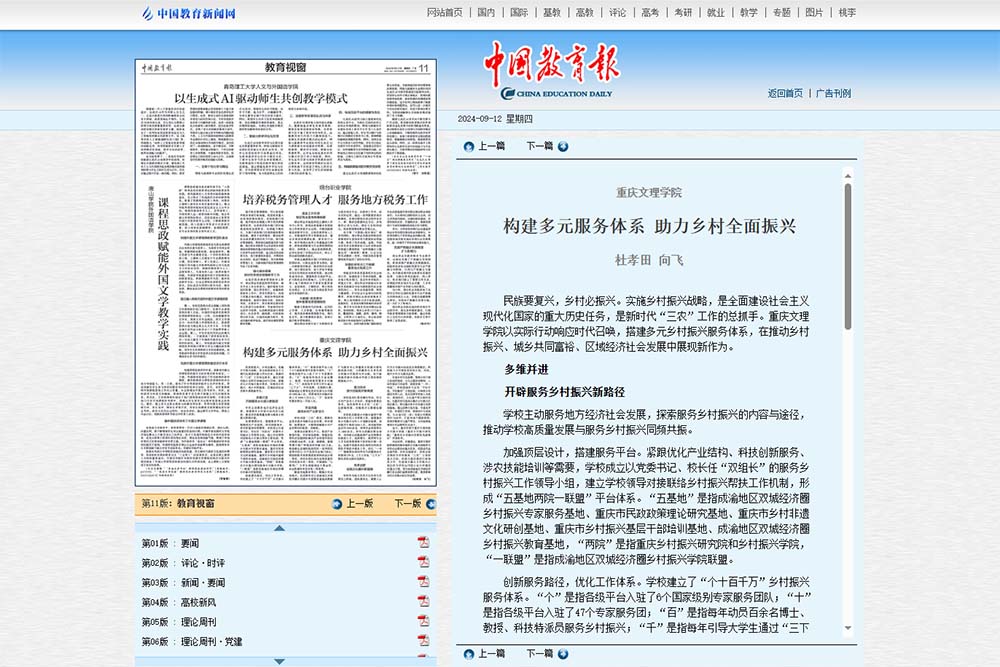Click the arrow icon before 上一版
This screenshot has height=667, width=1000.
[336, 505]
